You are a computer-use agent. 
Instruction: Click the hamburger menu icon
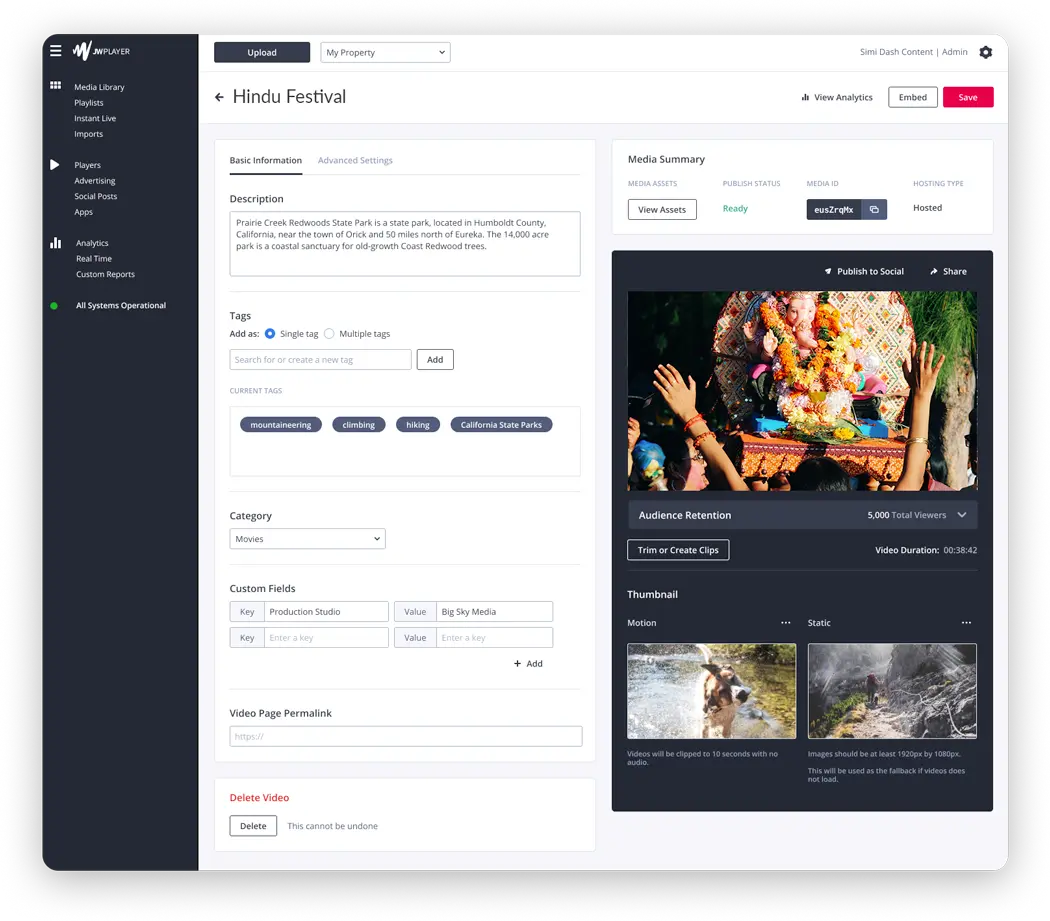[x=56, y=51]
